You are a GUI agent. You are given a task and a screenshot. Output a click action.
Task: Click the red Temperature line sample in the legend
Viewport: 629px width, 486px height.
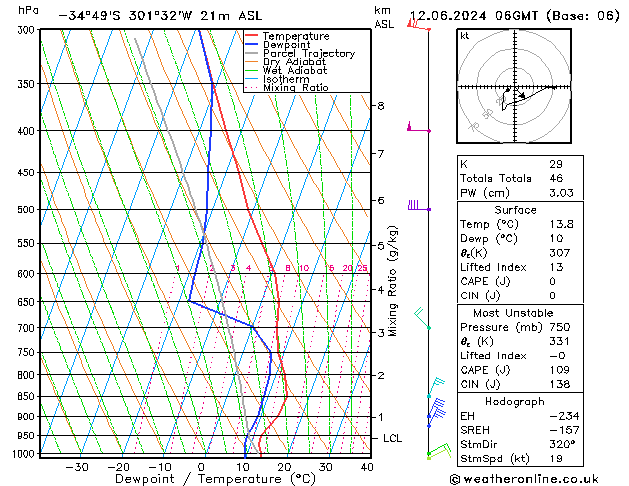[x=251, y=36]
